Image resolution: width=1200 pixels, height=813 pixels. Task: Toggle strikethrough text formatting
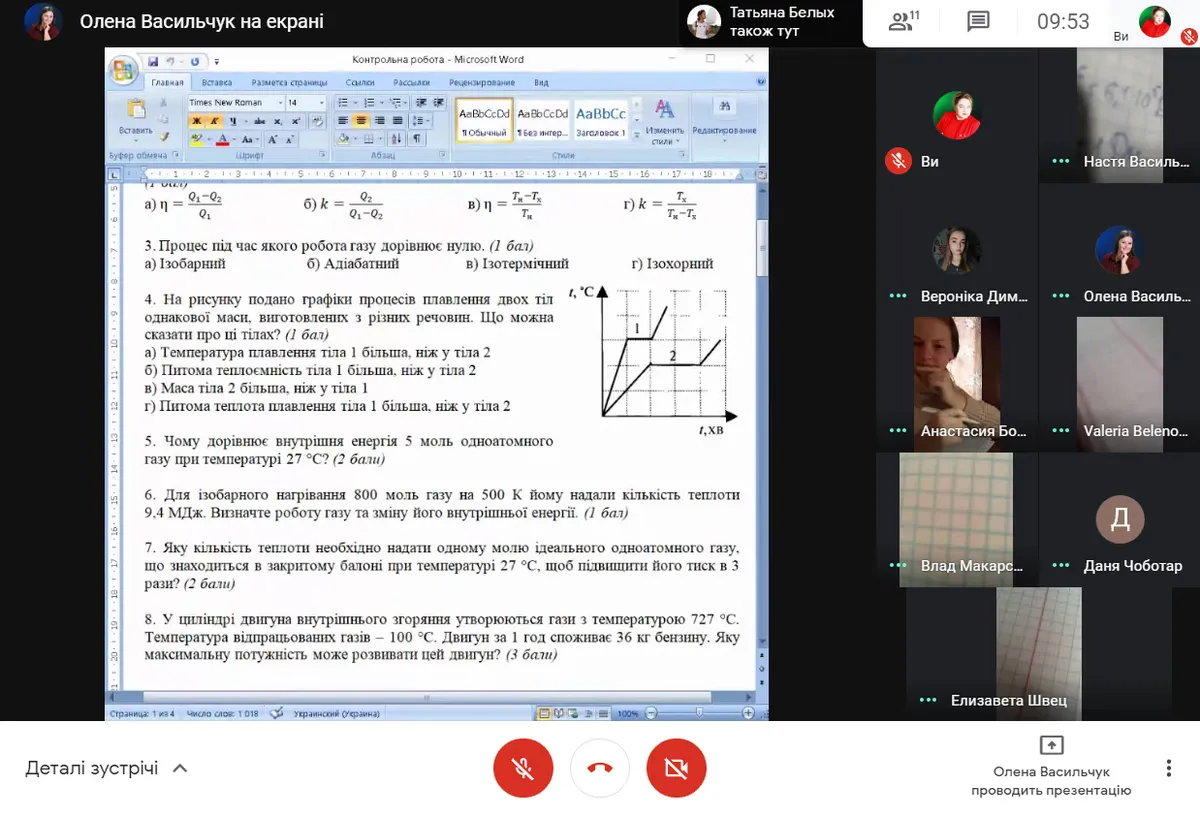(x=259, y=121)
